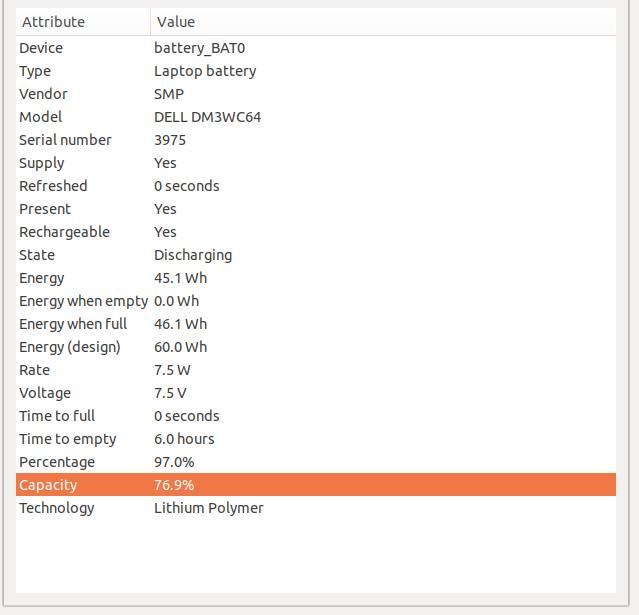This screenshot has height=615, width=639.
Task: Select the Serial number row
Action: coord(316,140)
